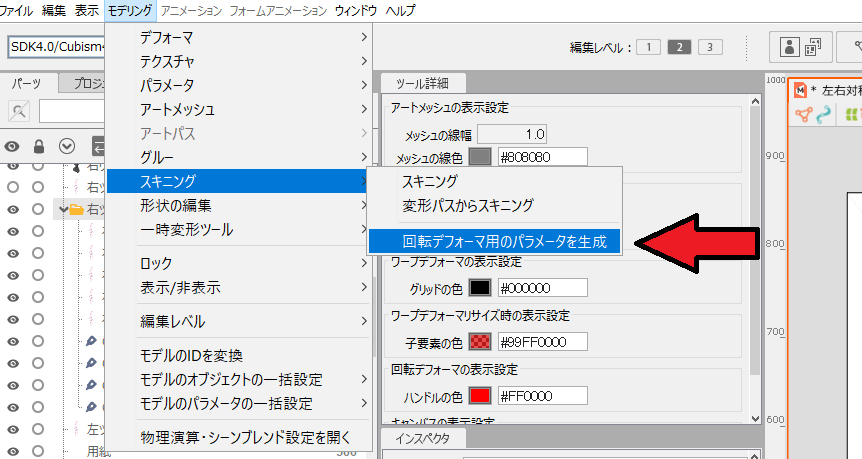Screen dimensions: 862x459
Task: Click the green grid icon in the canvas toolbar
Action: coord(852,114)
